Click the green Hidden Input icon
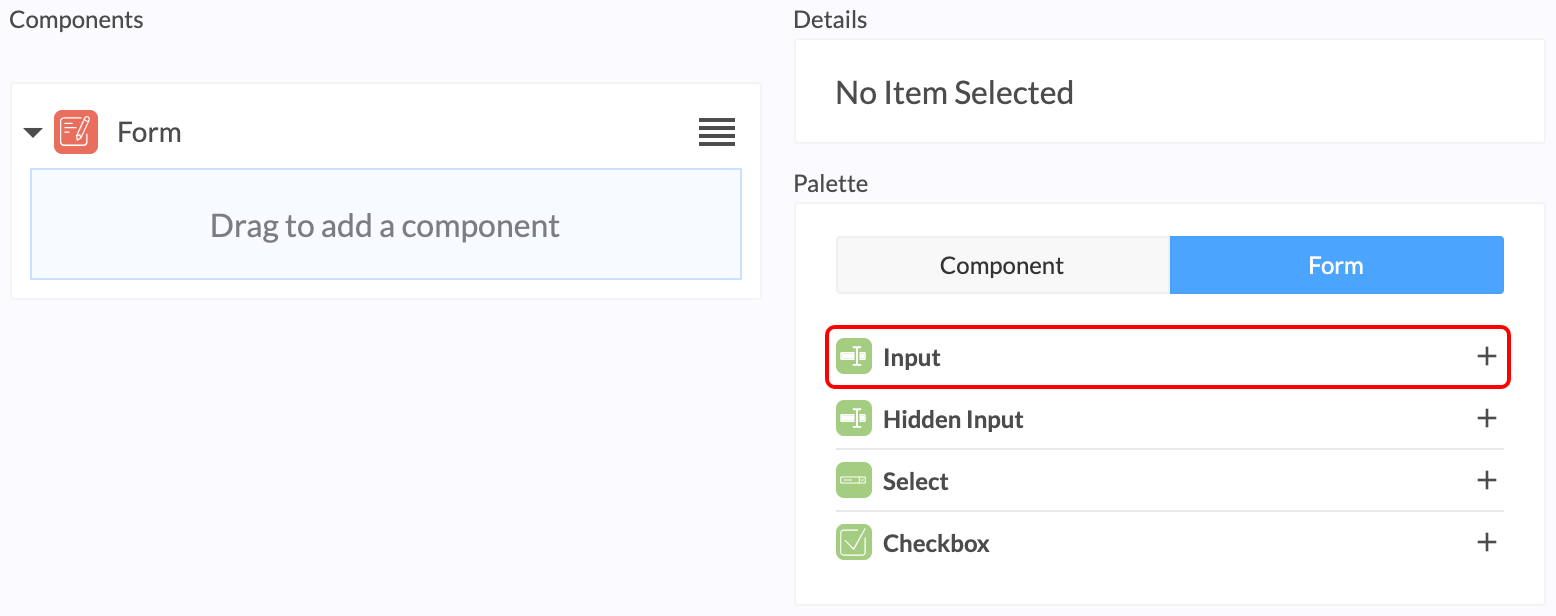 854,418
